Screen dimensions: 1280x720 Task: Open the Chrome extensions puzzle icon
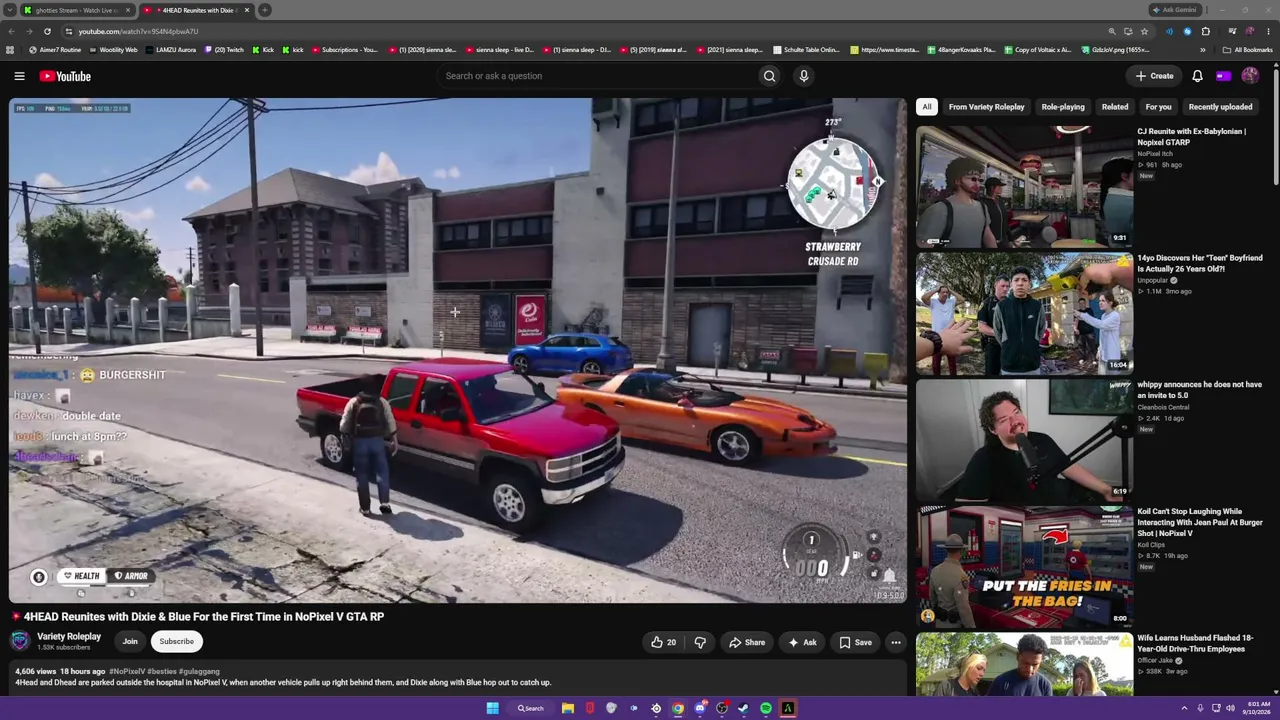[1205, 31]
